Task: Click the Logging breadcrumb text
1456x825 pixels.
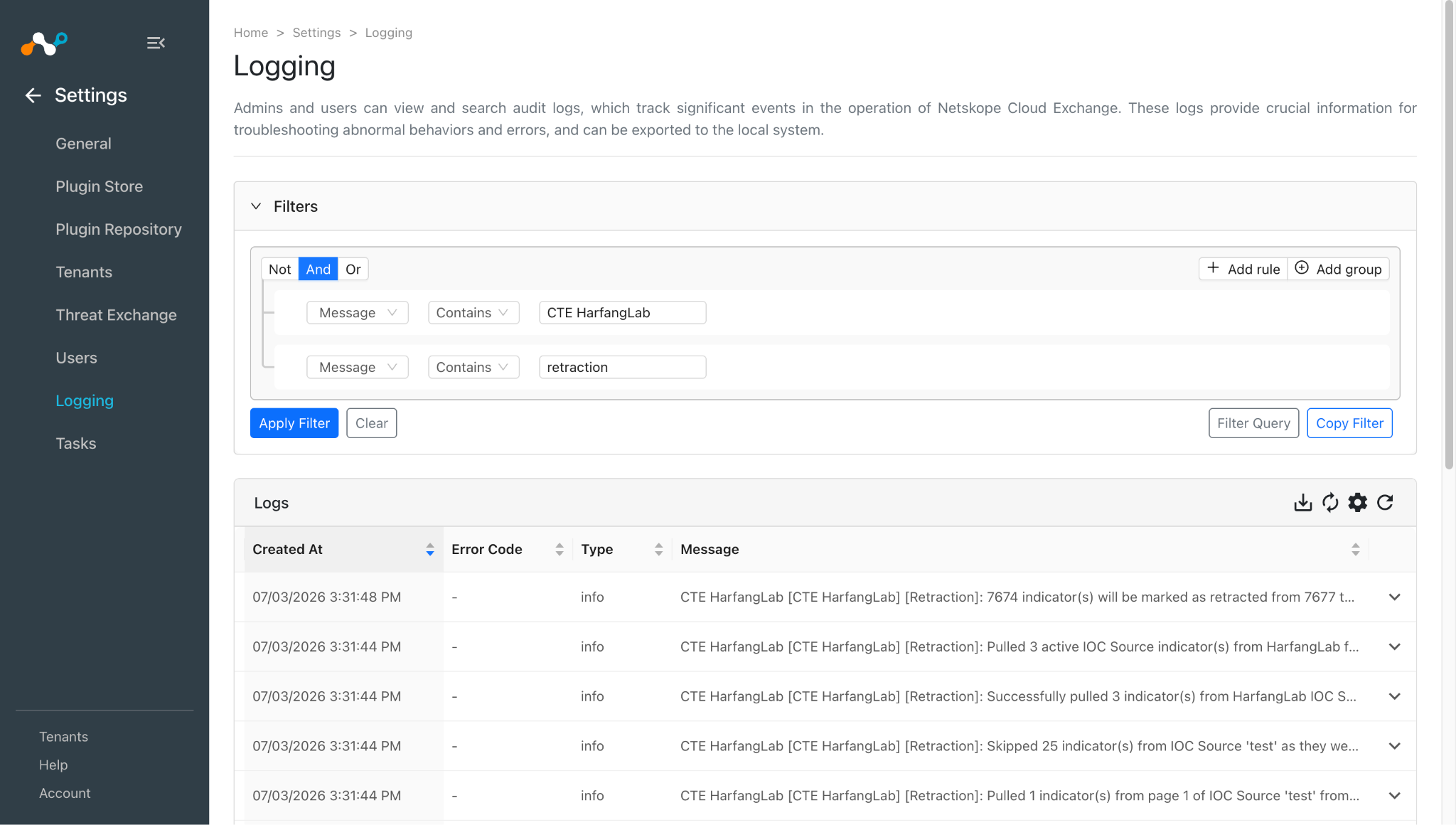Action: tap(388, 33)
